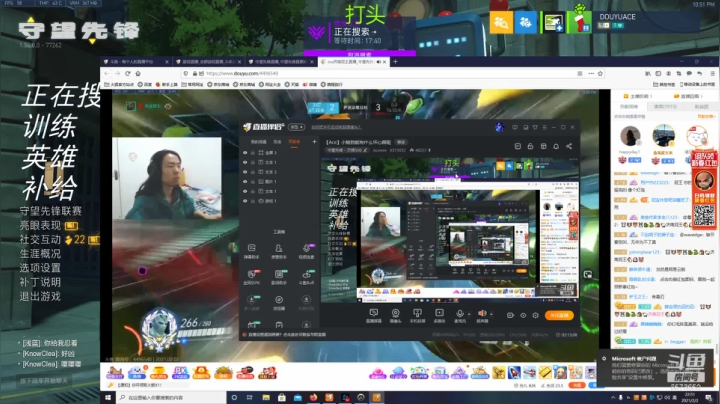Click the PK gift icon in Douyu gift bar
This screenshot has height=404, width=720.
[x=180, y=372]
